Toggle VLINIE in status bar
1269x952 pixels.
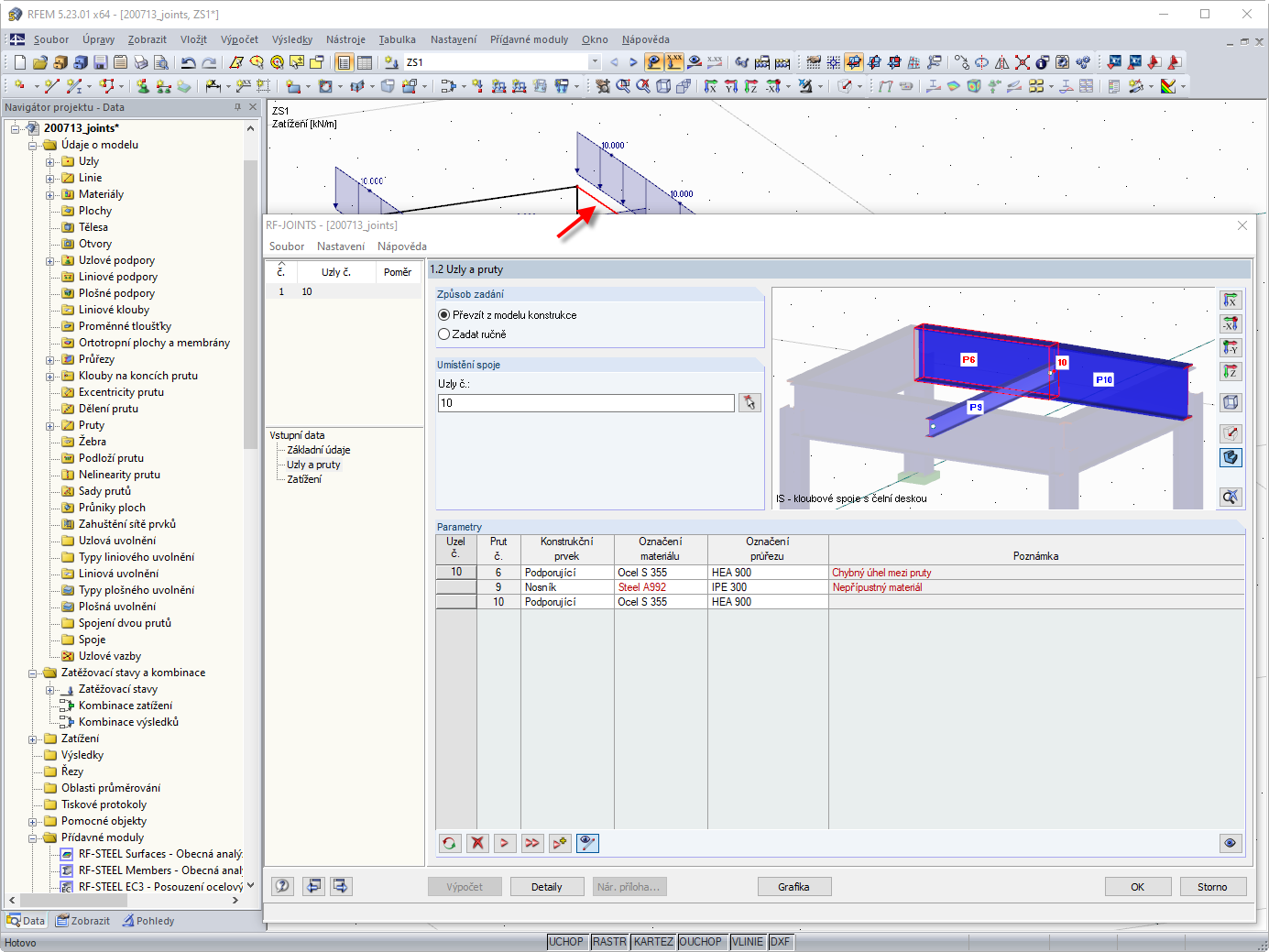[748, 942]
